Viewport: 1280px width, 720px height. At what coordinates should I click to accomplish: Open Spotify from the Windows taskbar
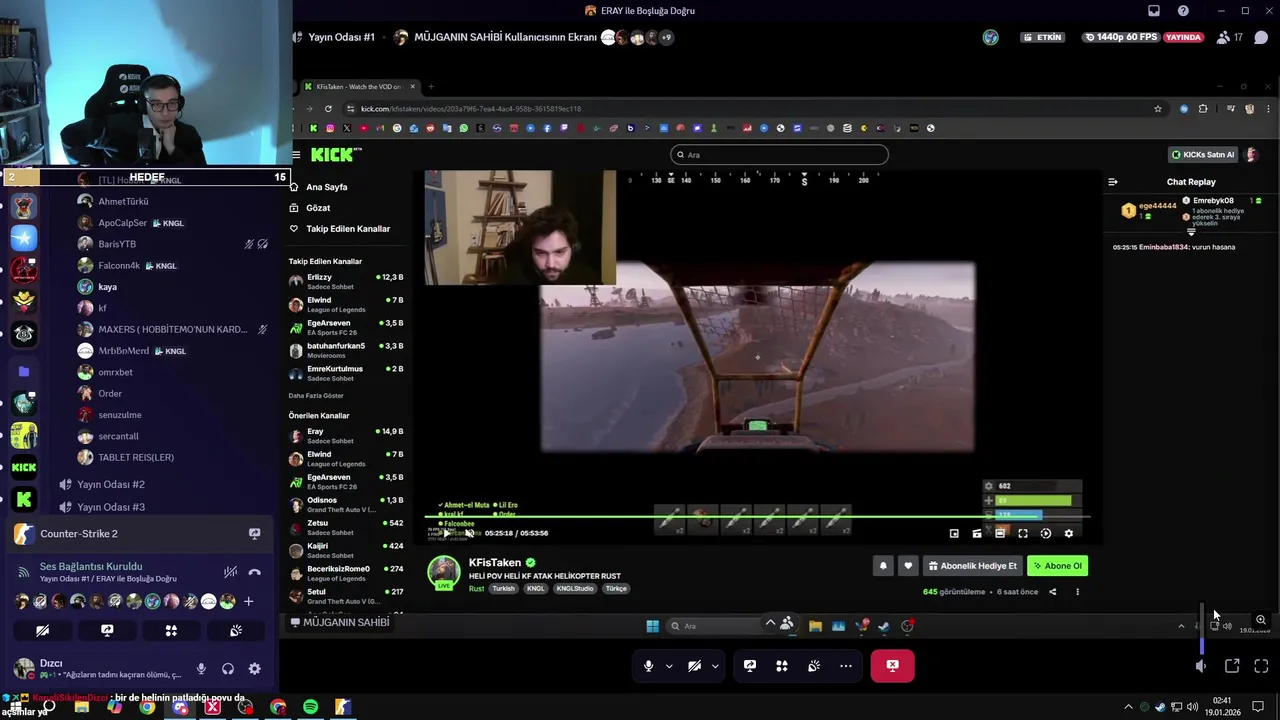click(x=310, y=707)
